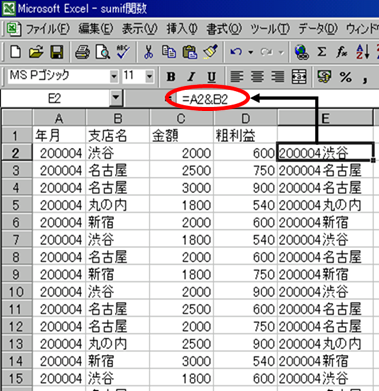Open the 表示(V) menu

[139, 29]
